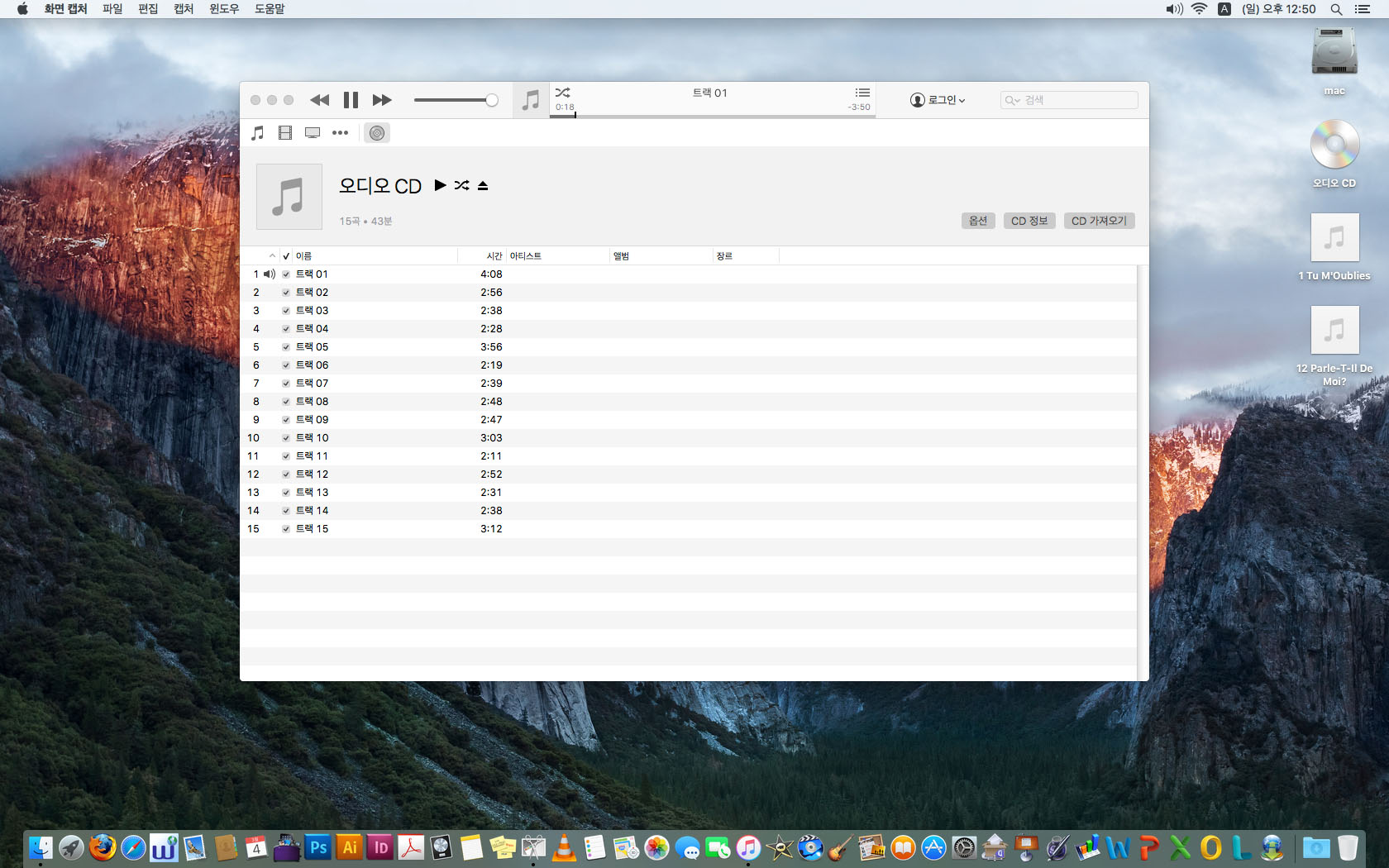The width and height of the screenshot is (1389, 868).
Task: Skip to next track with the forward button
Action: click(x=381, y=100)
